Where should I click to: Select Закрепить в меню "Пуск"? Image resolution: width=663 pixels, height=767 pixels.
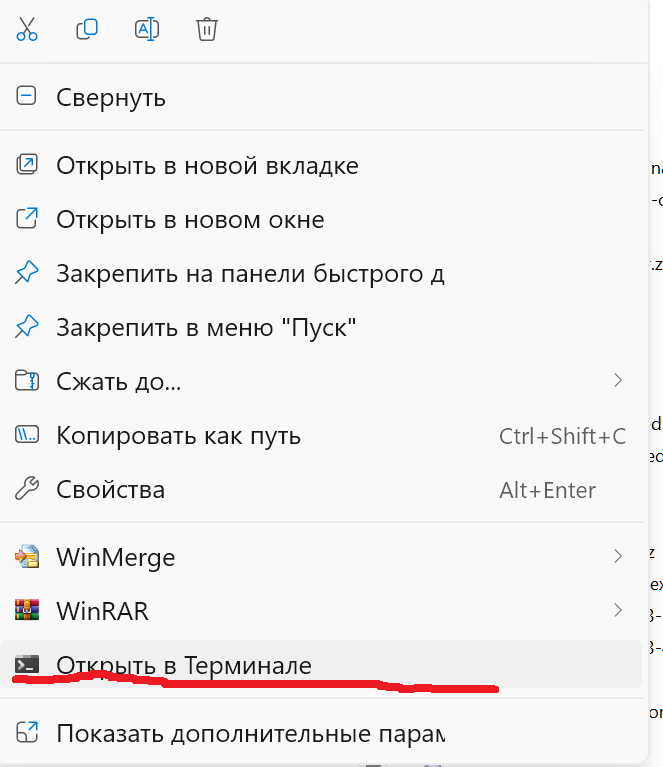coord(206,326)
